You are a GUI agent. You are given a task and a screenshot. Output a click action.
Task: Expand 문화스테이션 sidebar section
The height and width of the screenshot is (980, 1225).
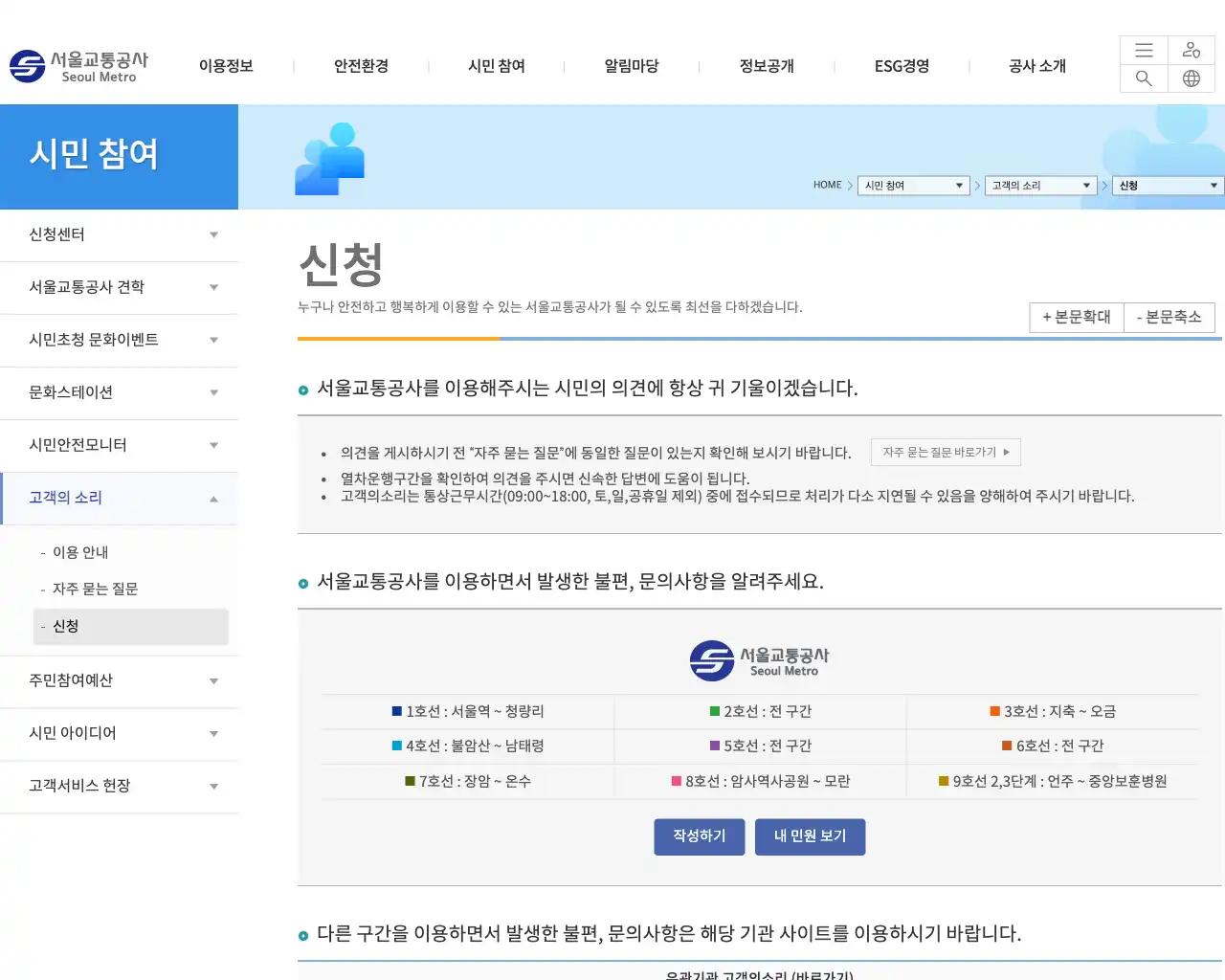coord(119,392)
